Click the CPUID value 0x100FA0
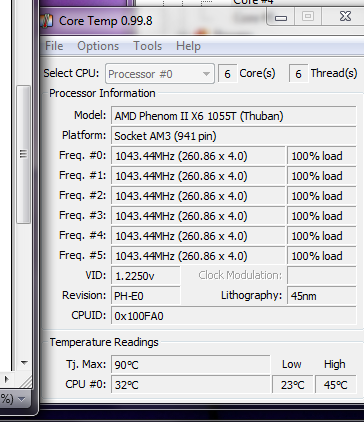This screenshot has height=422, width=364. (233, 316)
